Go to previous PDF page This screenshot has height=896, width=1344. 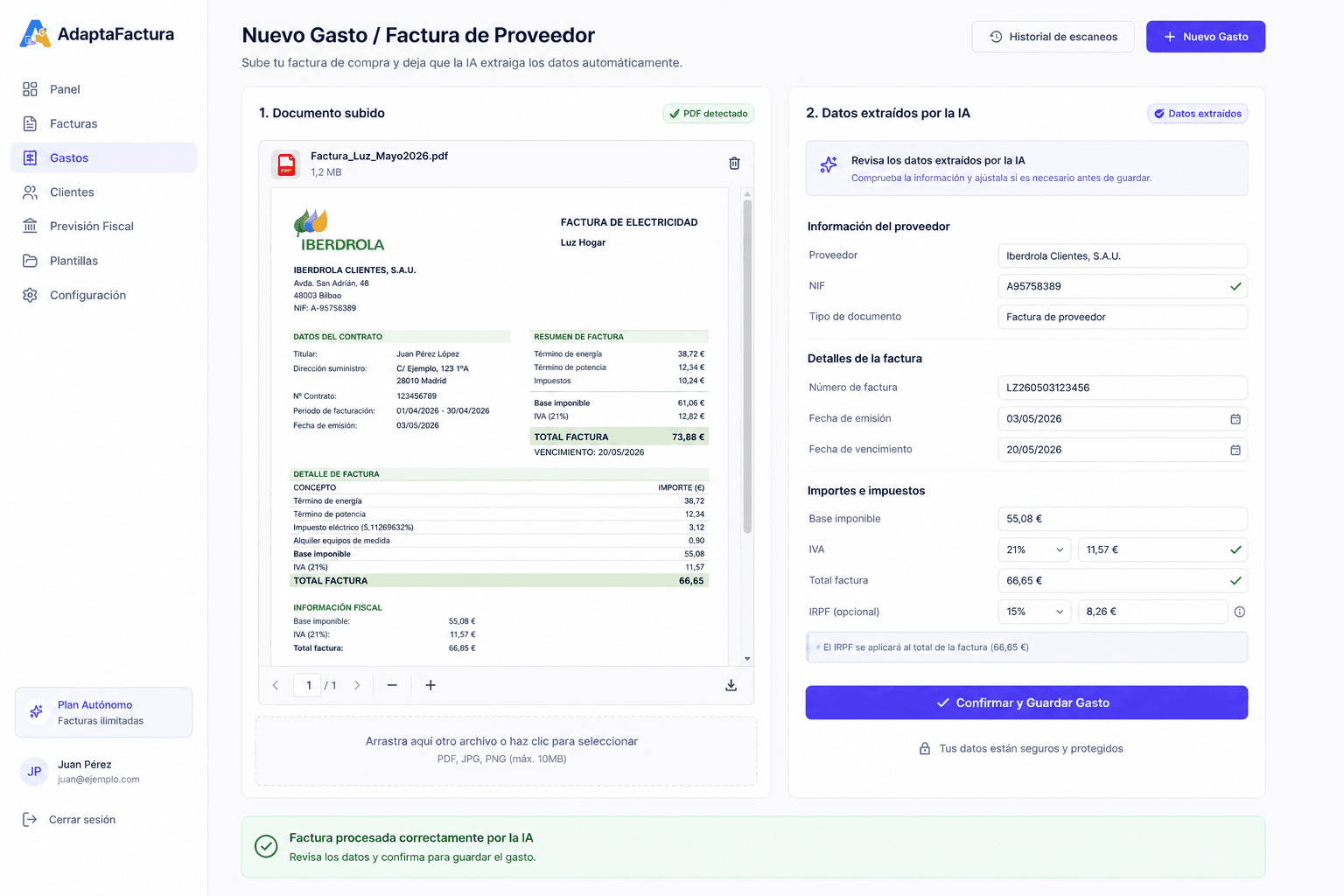[276, 685]
